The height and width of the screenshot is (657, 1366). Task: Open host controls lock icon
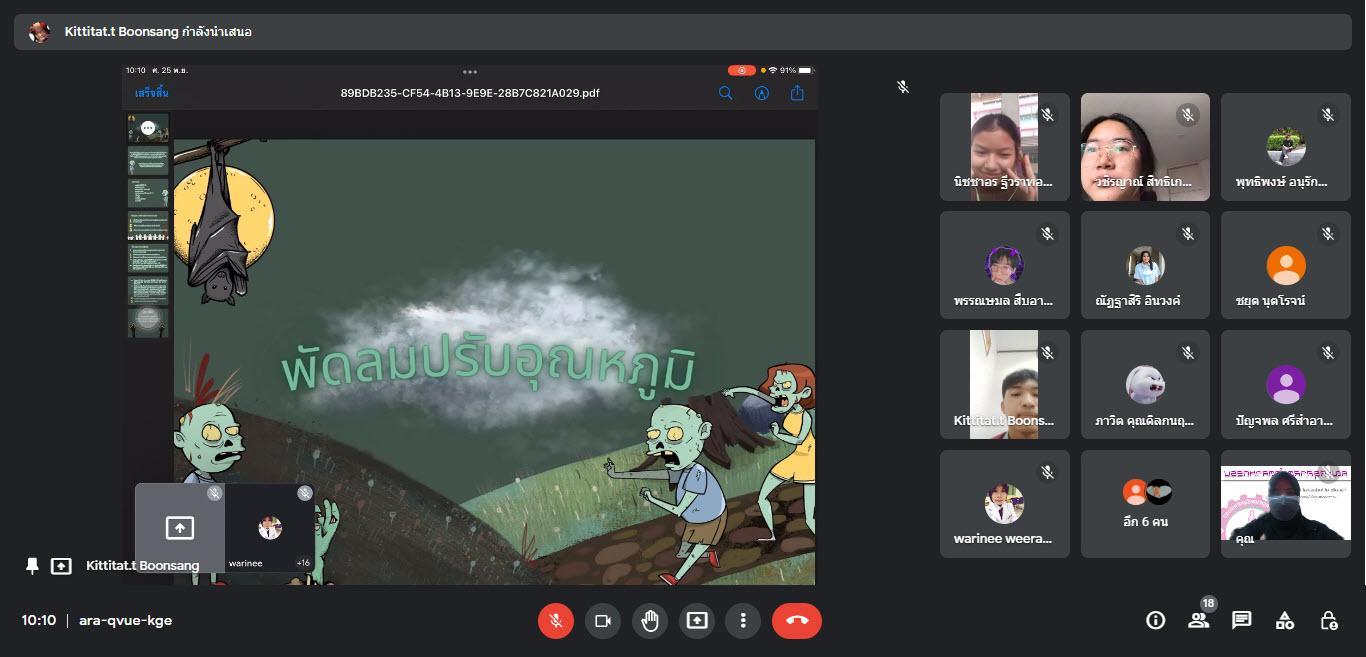[x=1329, y=621]
